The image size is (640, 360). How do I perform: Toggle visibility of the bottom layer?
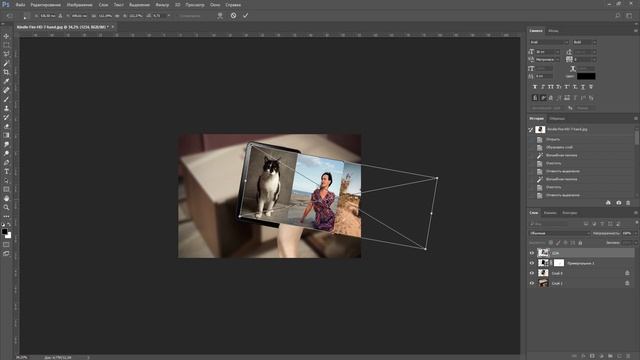click(x=531, y=283)
